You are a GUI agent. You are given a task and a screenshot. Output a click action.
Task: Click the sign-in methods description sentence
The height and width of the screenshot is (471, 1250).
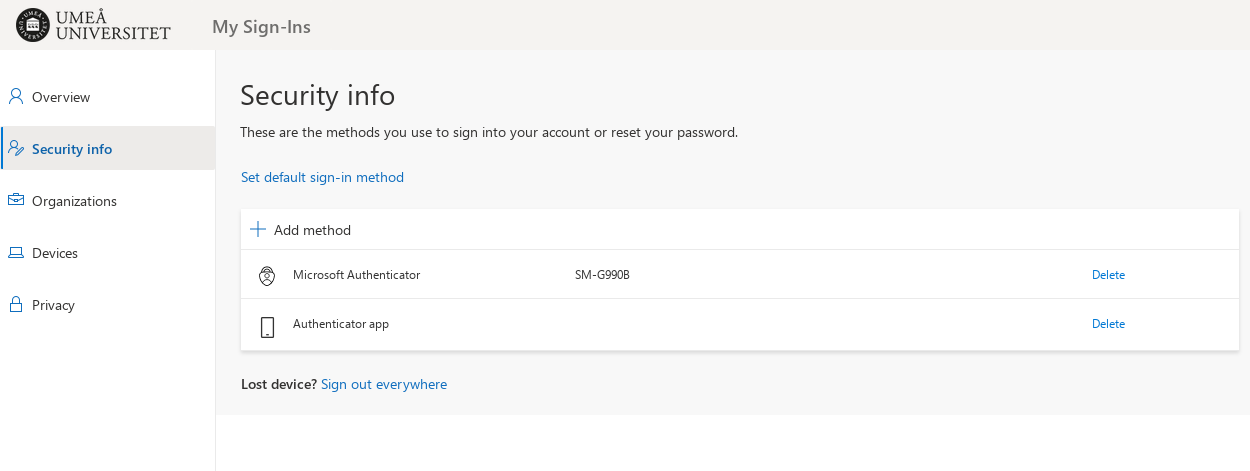coord(489,132)
